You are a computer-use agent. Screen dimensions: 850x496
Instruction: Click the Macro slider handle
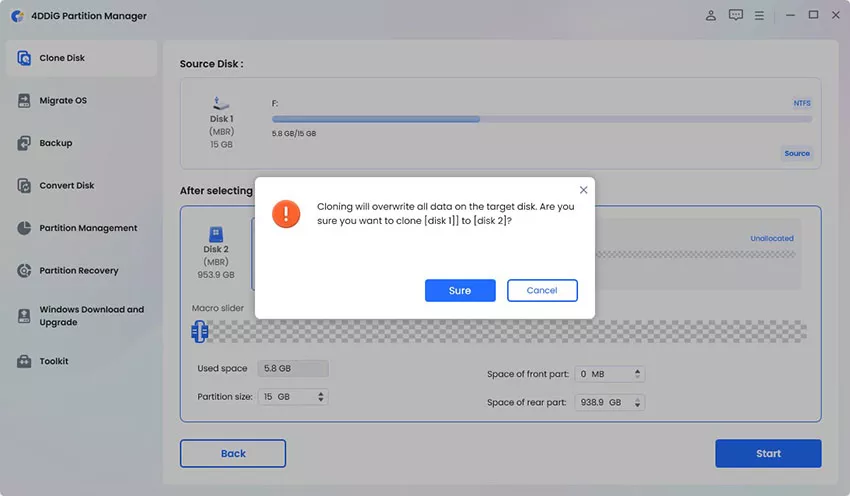pyautogui.click(x=200, y=331)
